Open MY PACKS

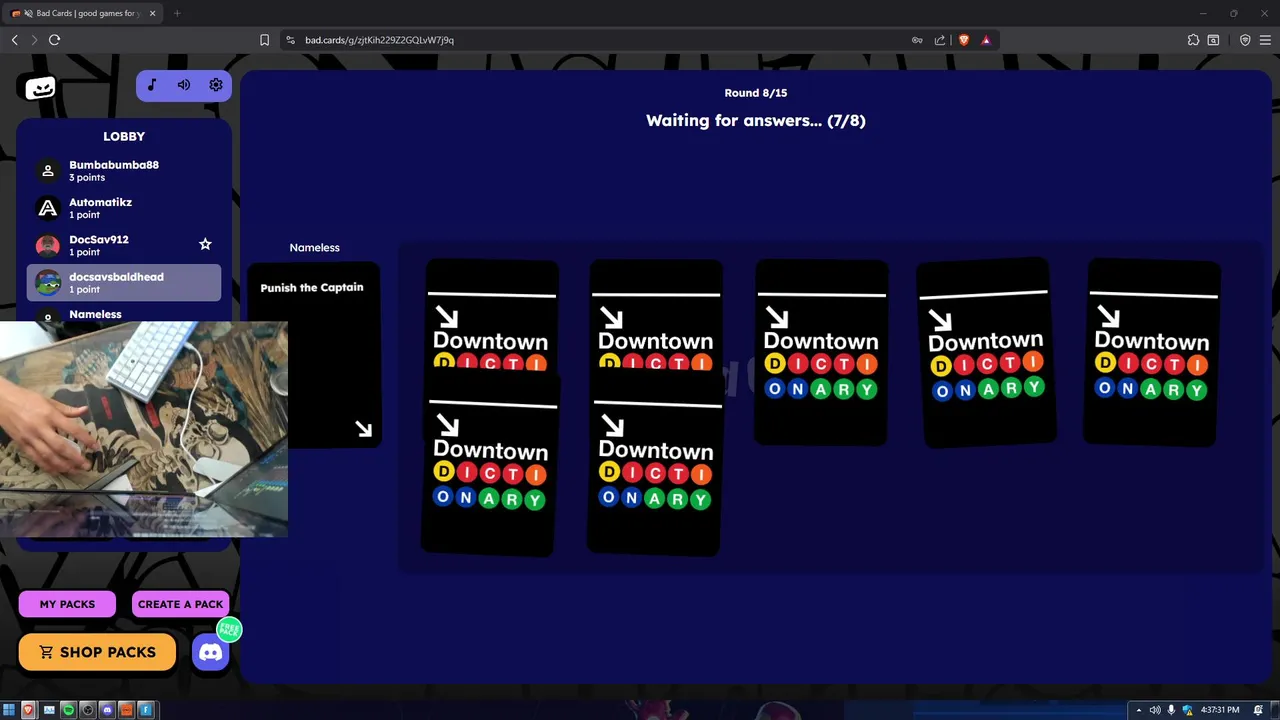coord(67,604)
